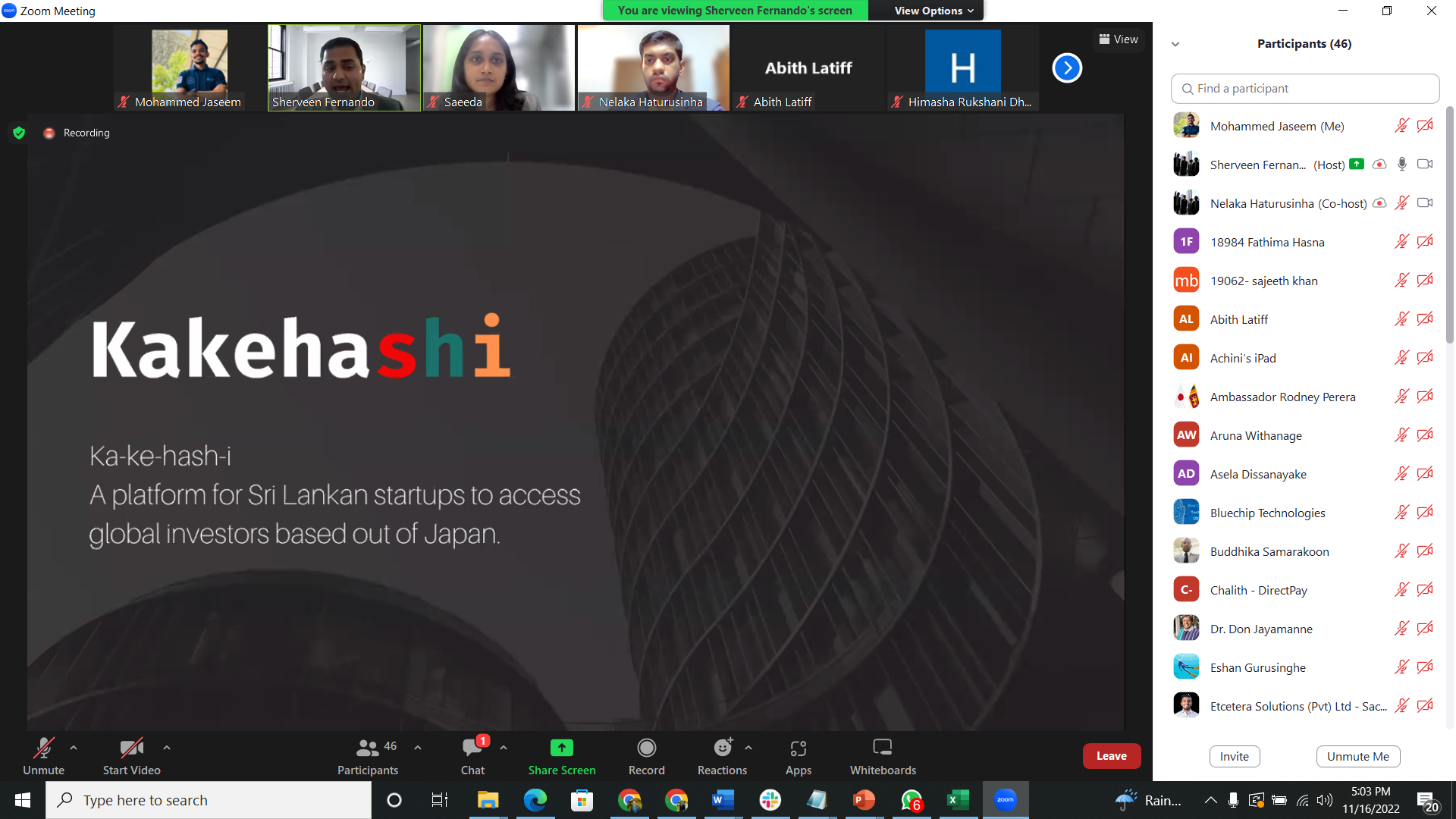This screenshot has height=819, width=1456.
Task: Click Saeeda's video thumbnail
Action: tap(499, 68)
